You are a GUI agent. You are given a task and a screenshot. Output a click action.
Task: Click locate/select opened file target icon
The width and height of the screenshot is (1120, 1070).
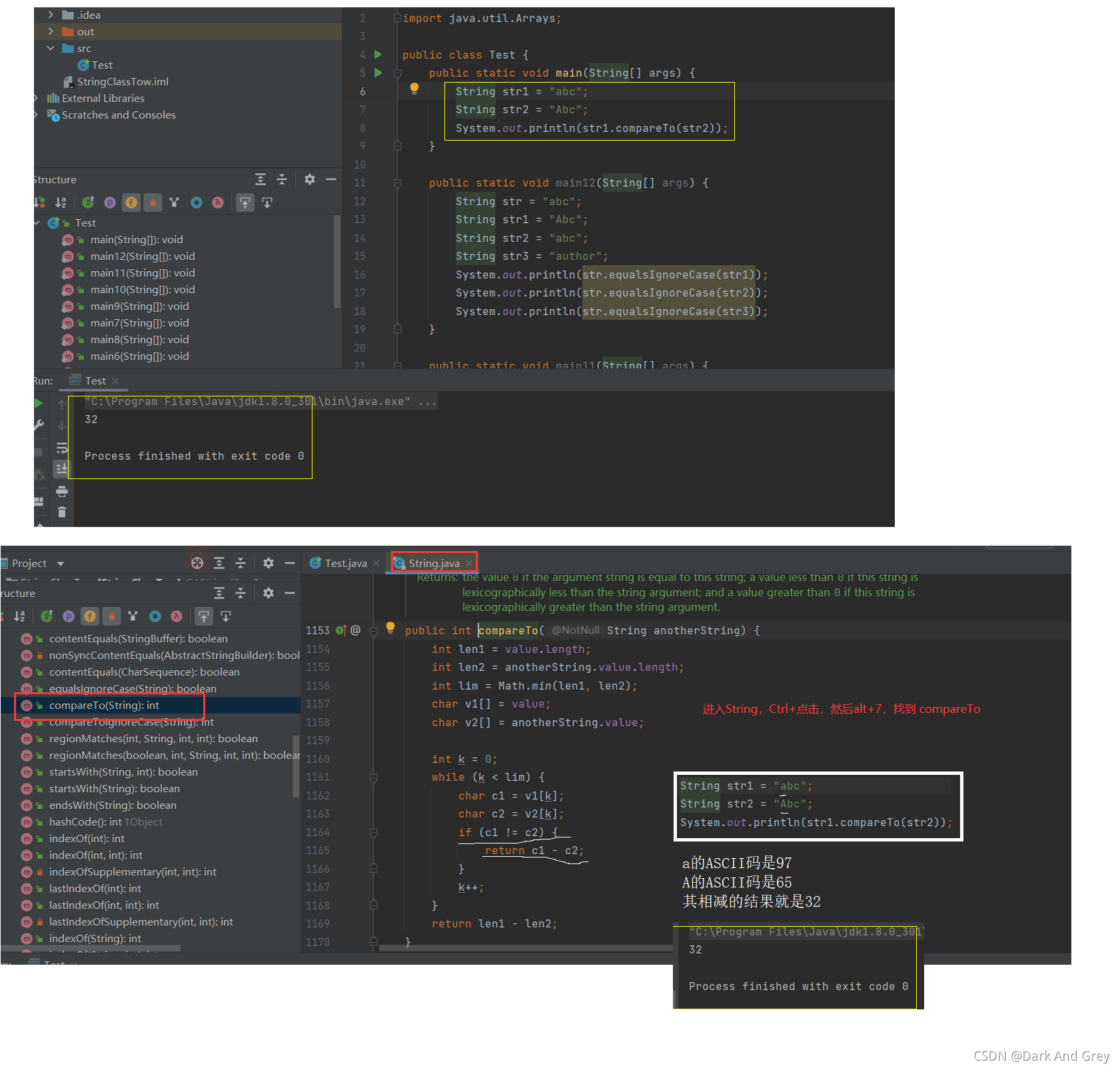[x=197, y=563]
